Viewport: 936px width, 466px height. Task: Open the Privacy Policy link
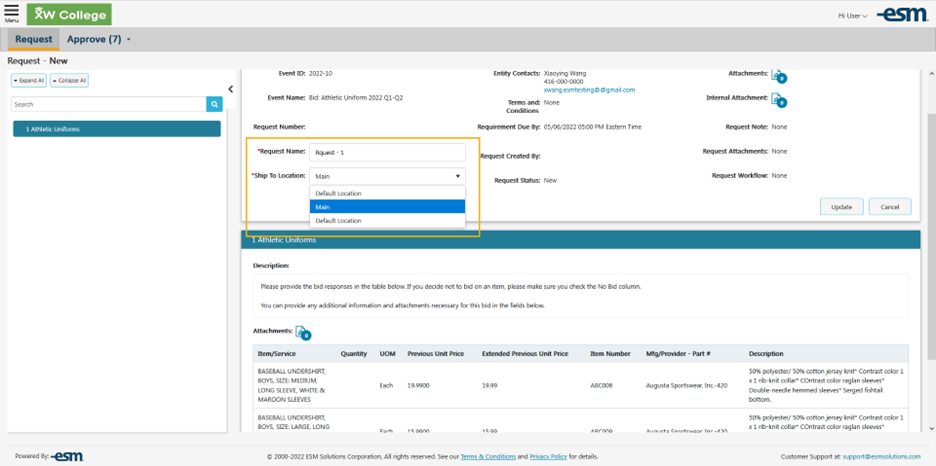click(548, 456)
